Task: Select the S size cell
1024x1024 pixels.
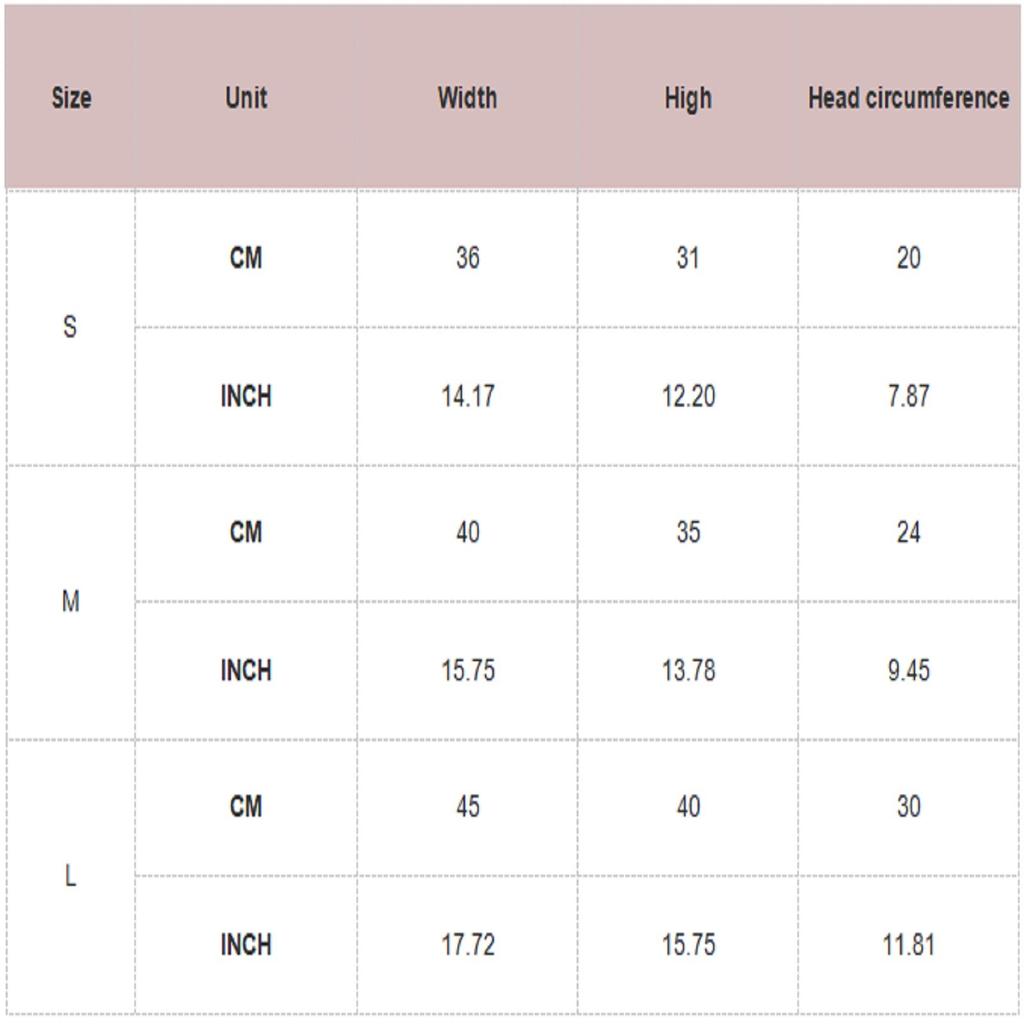Action: tap(70, 327)
